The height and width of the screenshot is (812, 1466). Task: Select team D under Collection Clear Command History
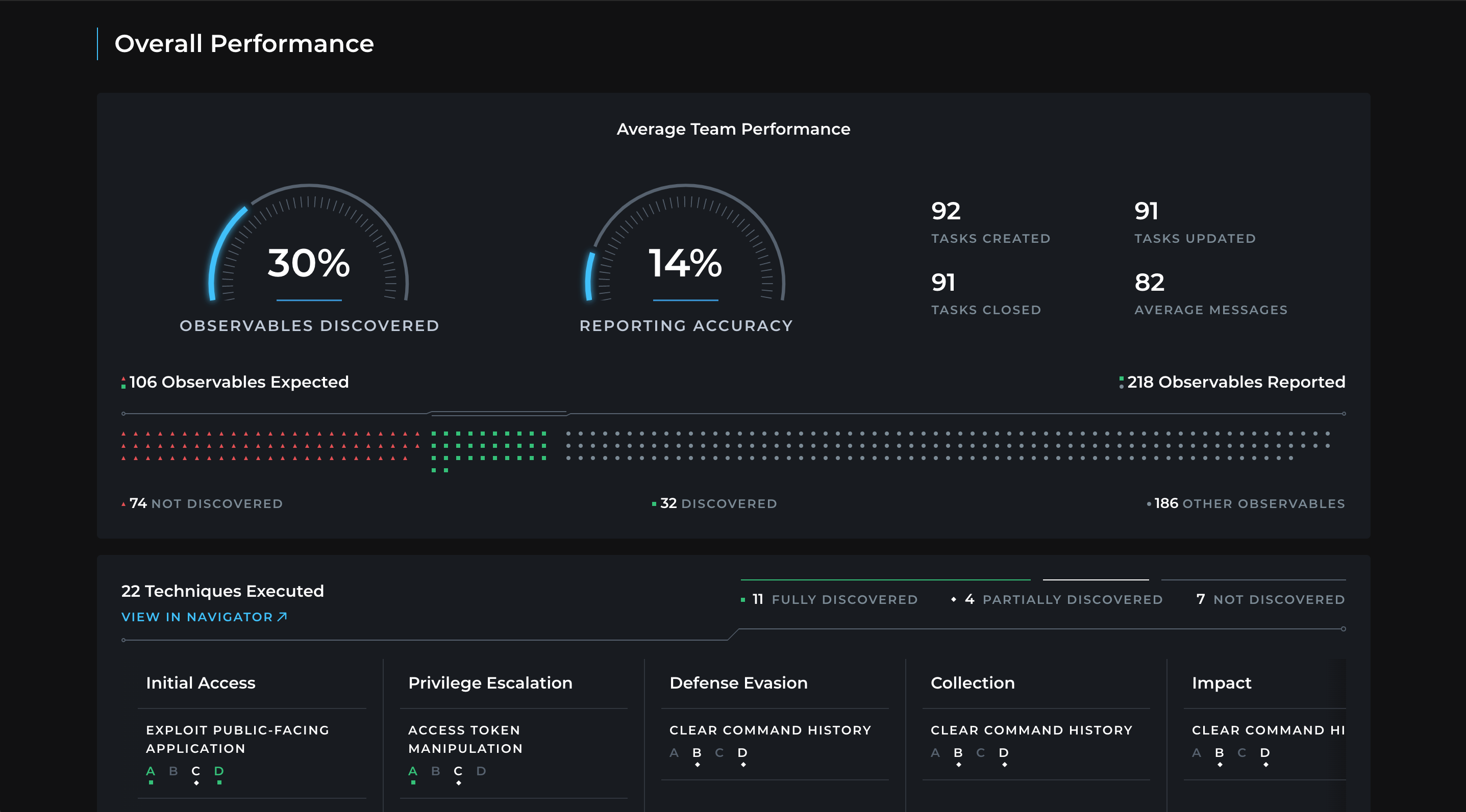coord(1003,753)
